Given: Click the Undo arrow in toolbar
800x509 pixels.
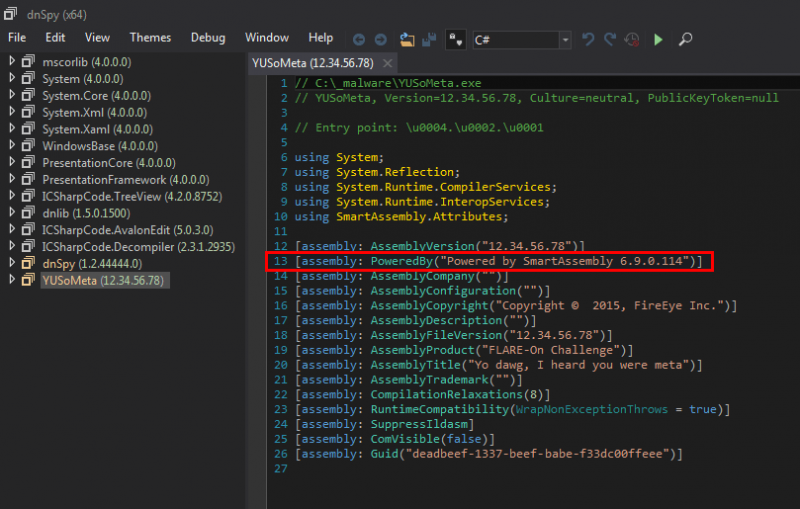Looking at the screenshot, I should tap(588, 39).
